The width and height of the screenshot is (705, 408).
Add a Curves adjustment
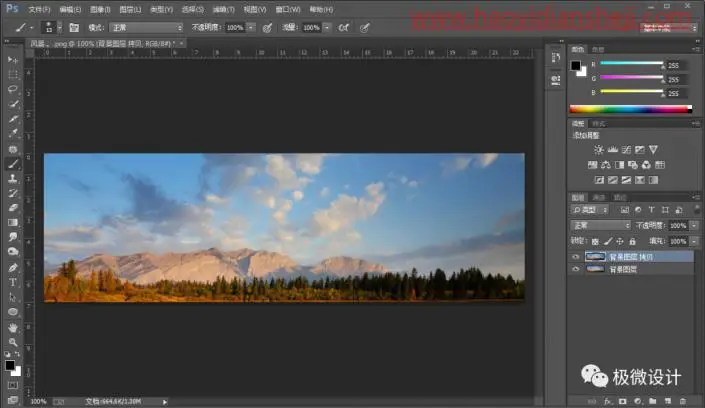[626, 150]
